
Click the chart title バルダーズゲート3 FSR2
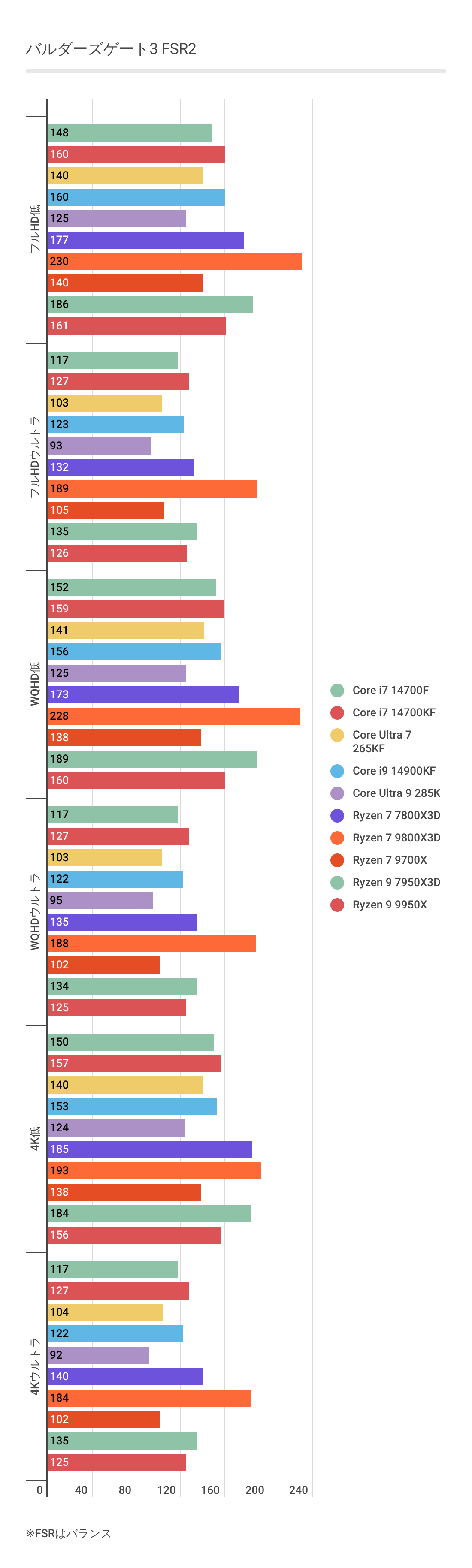tap(111, 49)
